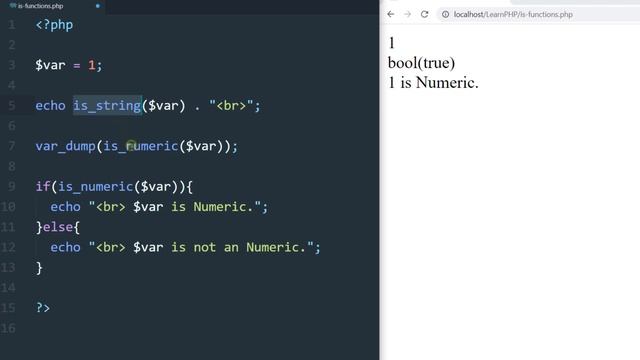640x360 pixels.
Task: Click 'echo' keyword on line 12
Action: [x=65, y=247]
